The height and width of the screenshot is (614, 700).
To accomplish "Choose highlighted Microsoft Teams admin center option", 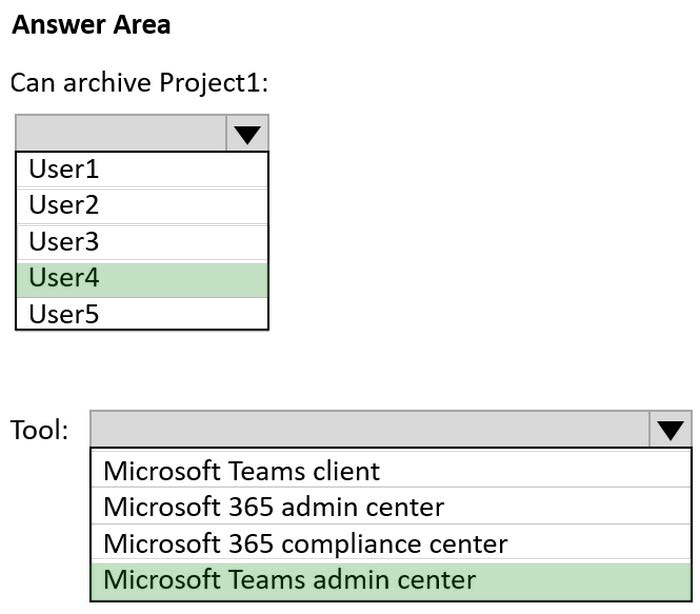I will click(391, 581).
